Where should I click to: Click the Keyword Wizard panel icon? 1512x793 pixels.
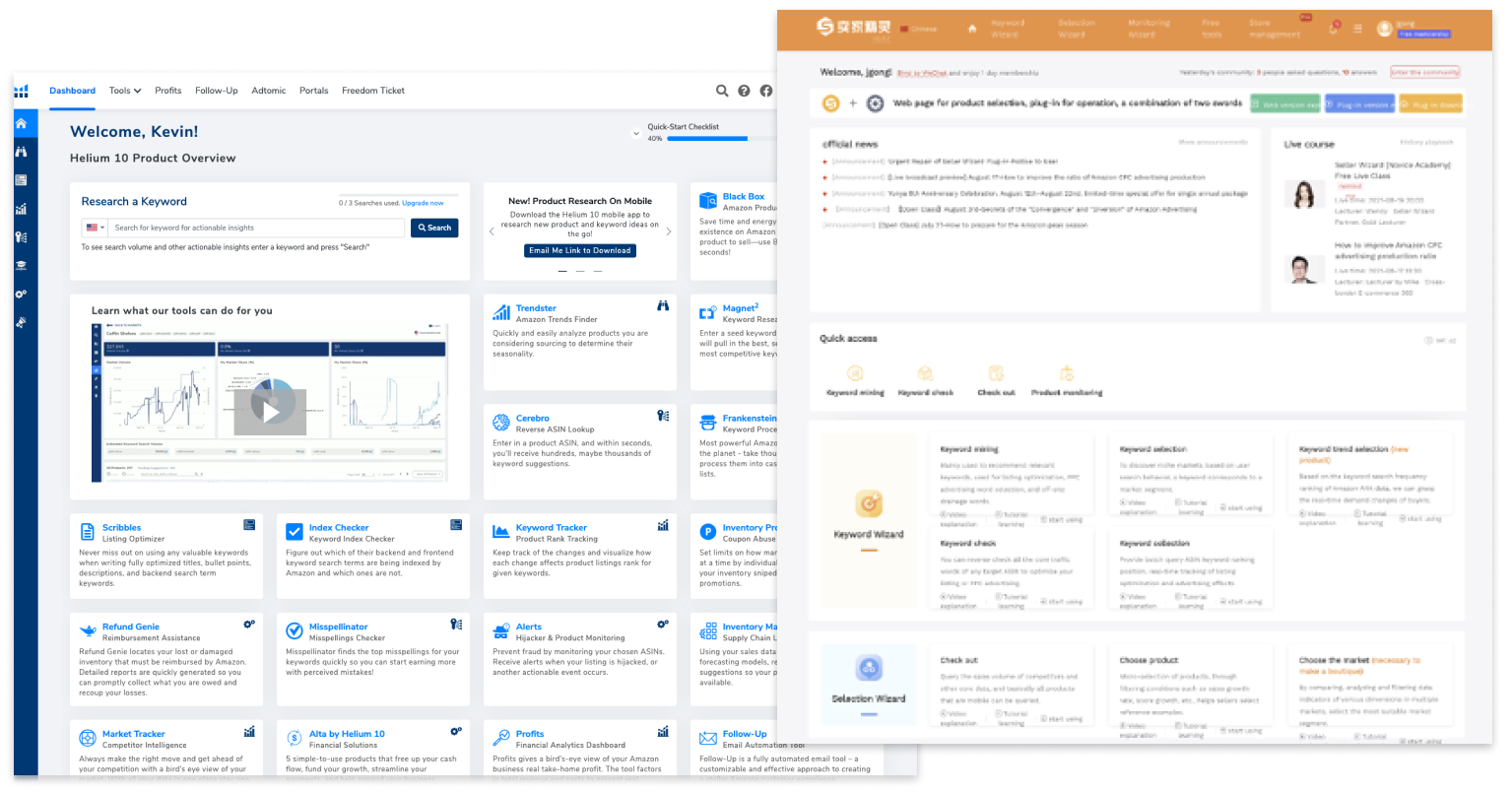click(868, 502)
